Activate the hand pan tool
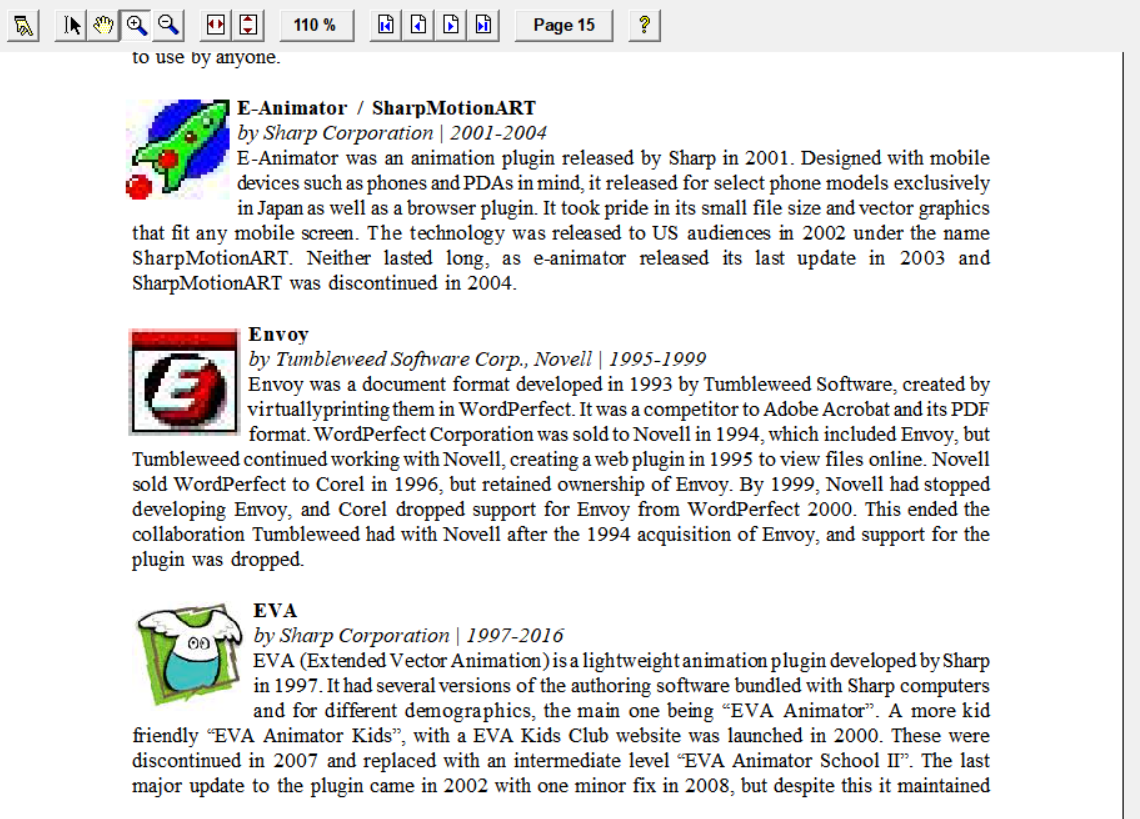 coord(103,25)
